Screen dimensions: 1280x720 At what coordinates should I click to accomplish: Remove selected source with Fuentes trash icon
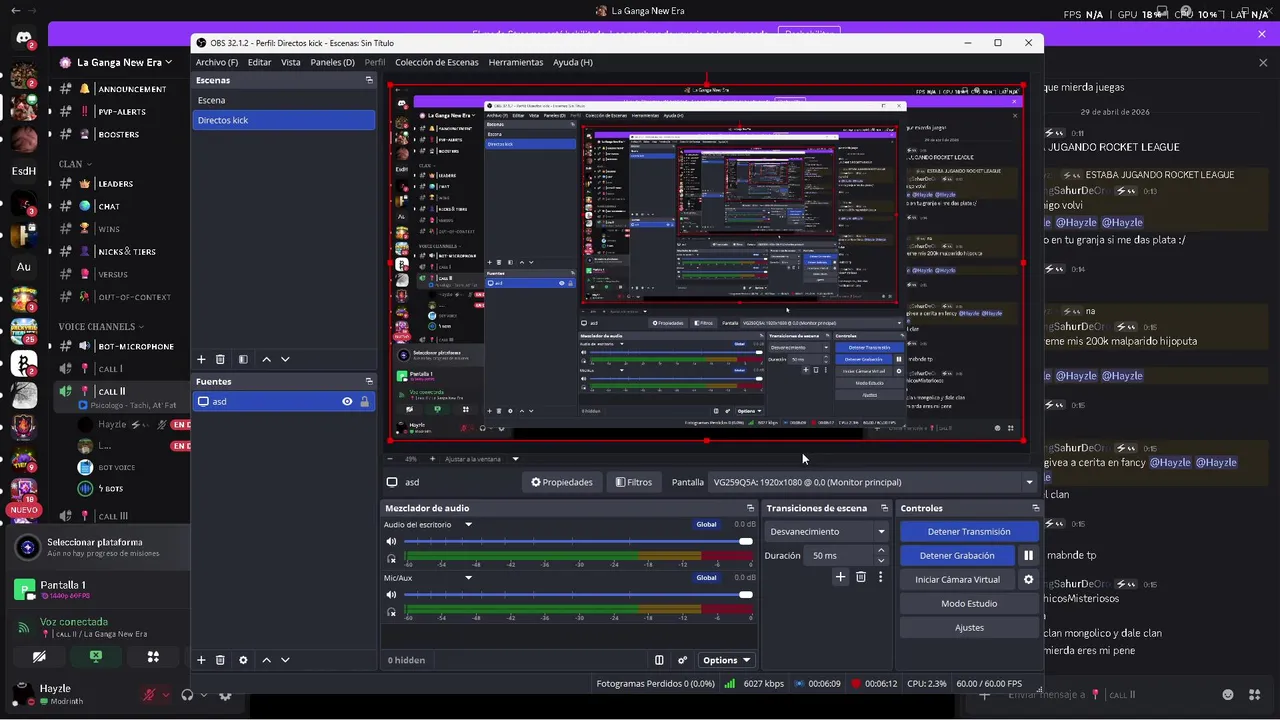tap(220, 660)
